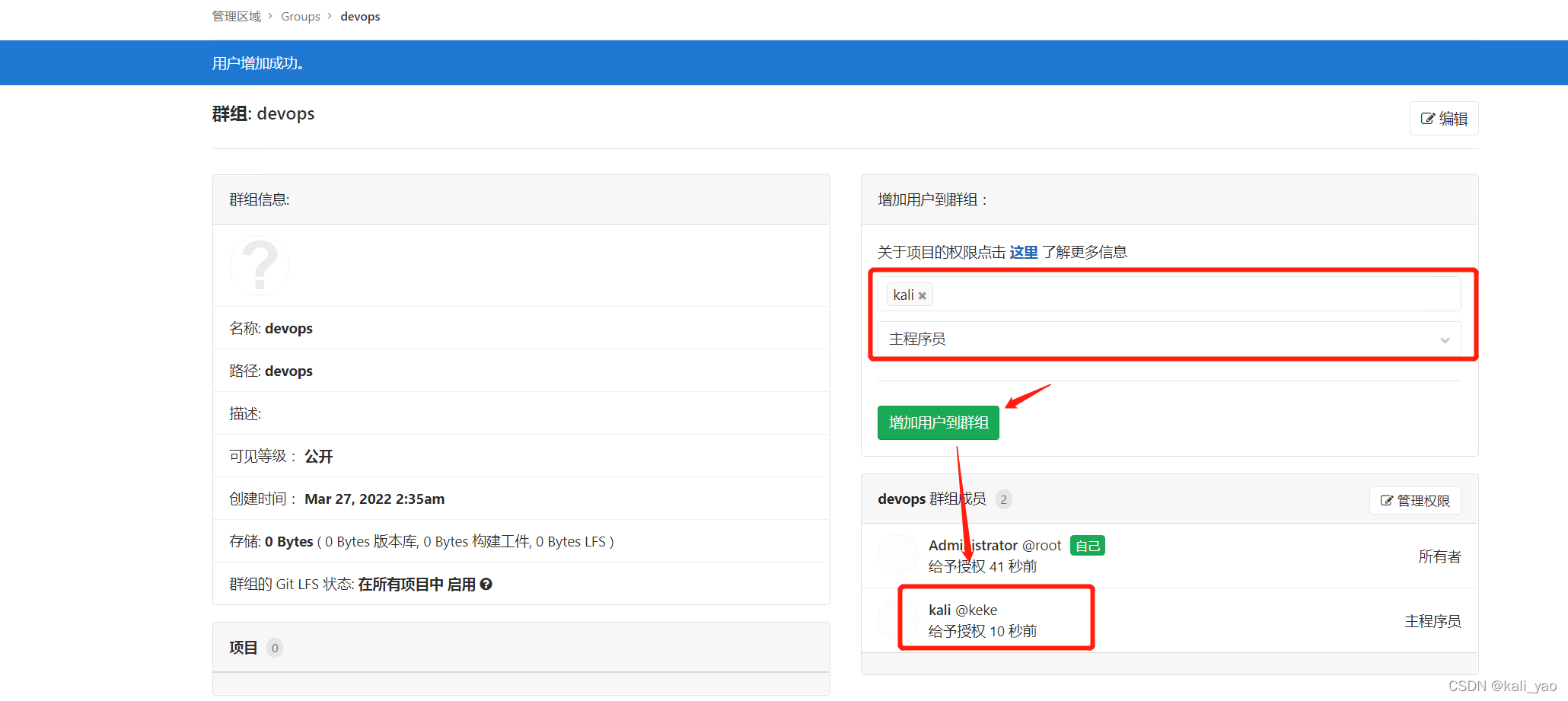The height and width of the screenshot is (701, 1568).
Task: Select creation time Mar 27, 2022 2:35am
Action: point(374,499)
